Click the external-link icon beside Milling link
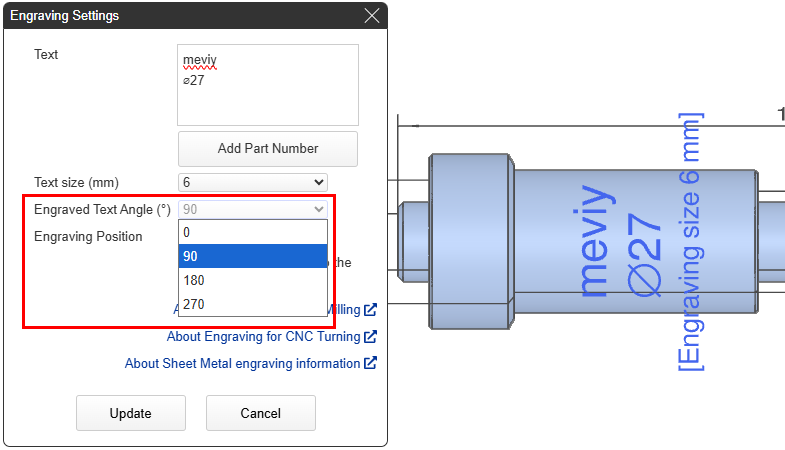 coord(370,310)
